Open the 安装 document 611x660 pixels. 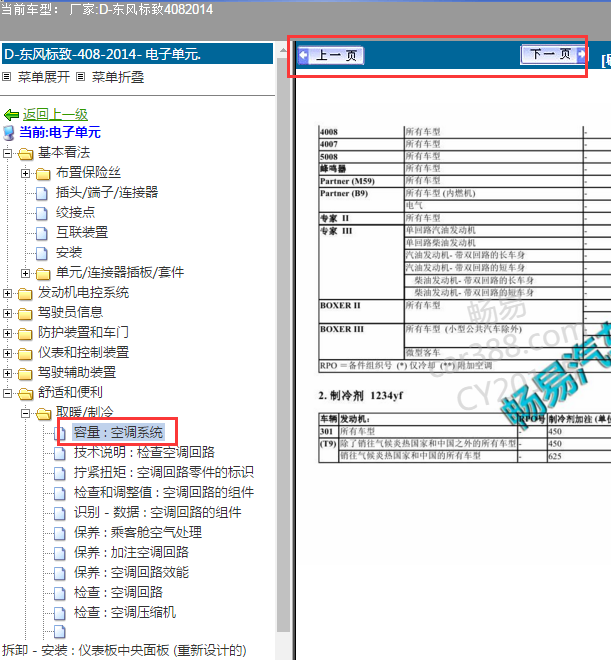(x=69, y=253)
